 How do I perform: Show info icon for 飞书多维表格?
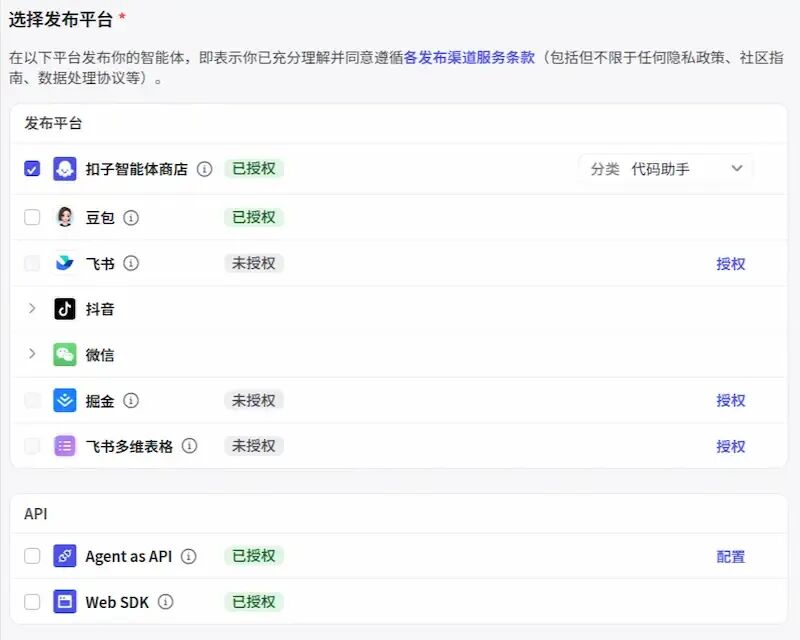pos(189,446)
